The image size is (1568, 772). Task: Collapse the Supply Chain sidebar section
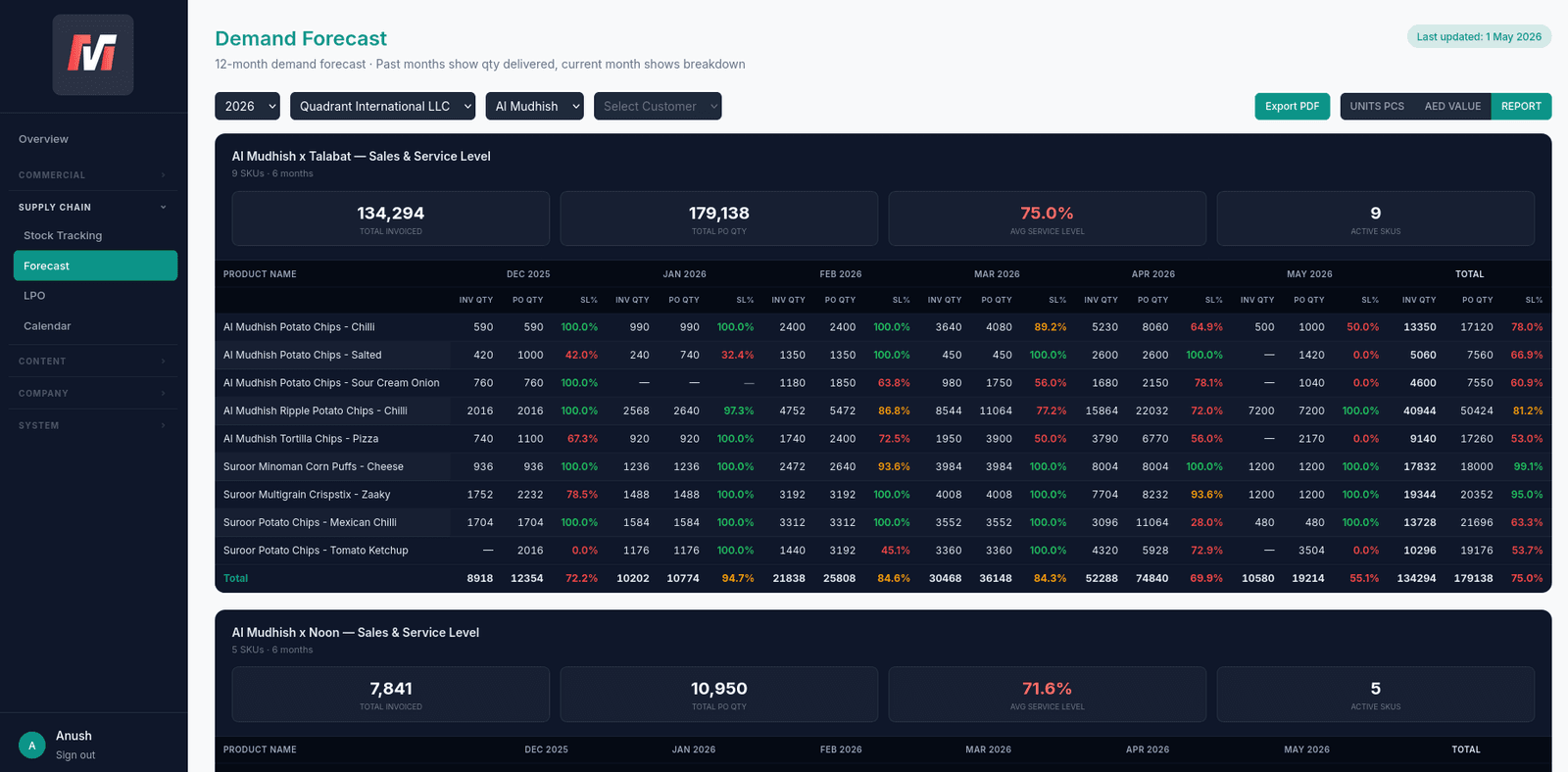(94, 208)
